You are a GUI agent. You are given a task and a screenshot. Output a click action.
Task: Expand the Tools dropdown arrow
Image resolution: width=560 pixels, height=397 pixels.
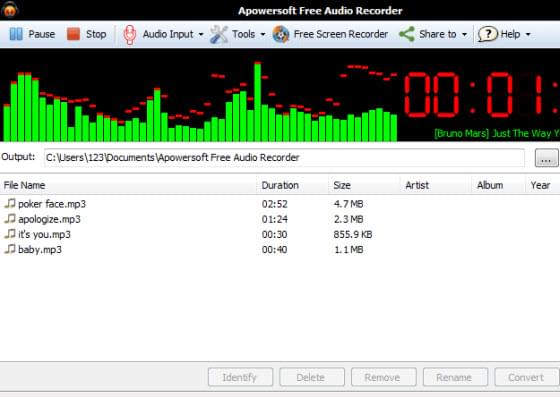(263, 35)
